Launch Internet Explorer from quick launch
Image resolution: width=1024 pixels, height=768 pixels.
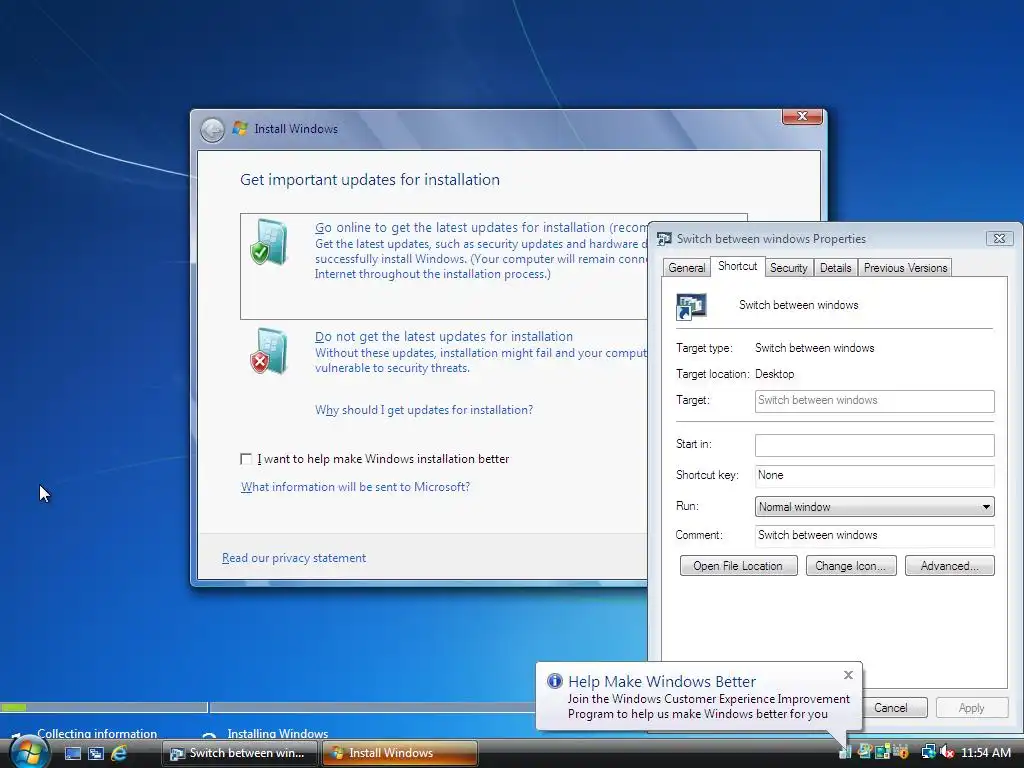tap(118, 753)
